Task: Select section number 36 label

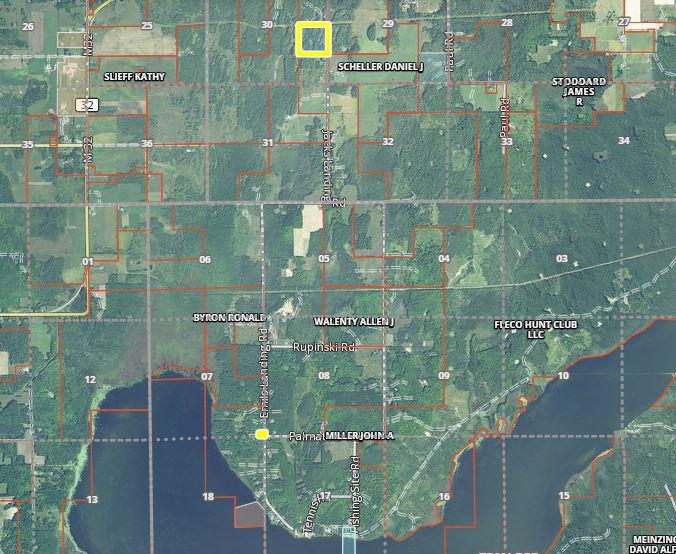Action: coord(147,144)
